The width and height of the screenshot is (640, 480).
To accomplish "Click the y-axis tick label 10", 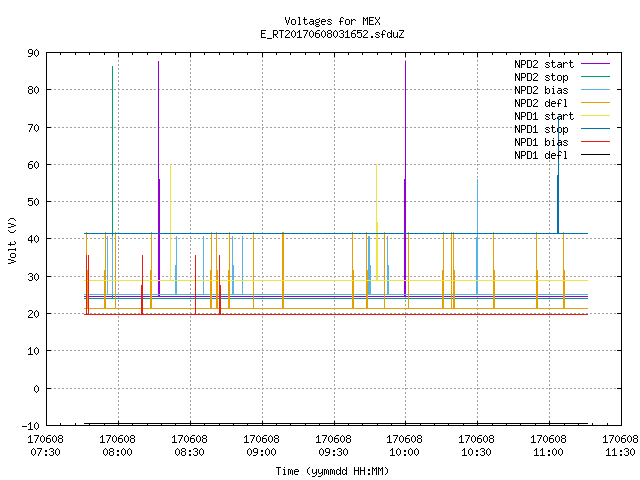I will (x=33, y=351).
